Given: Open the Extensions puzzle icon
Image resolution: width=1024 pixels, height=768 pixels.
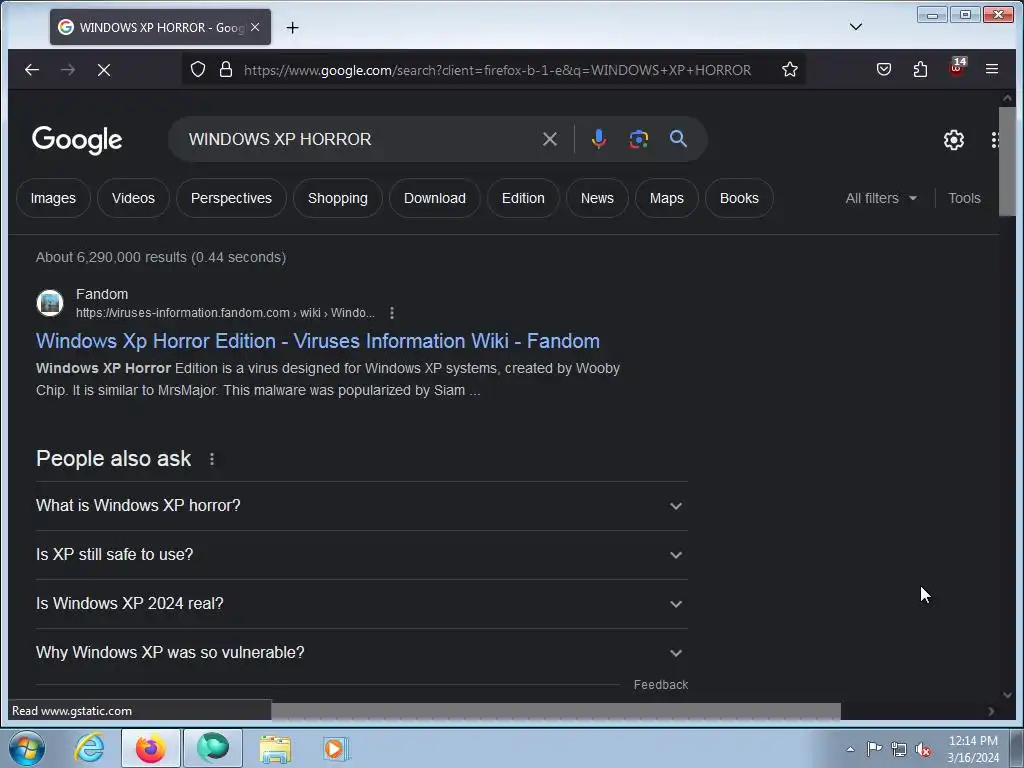Looking at the screenshot, I should [920, 69].
